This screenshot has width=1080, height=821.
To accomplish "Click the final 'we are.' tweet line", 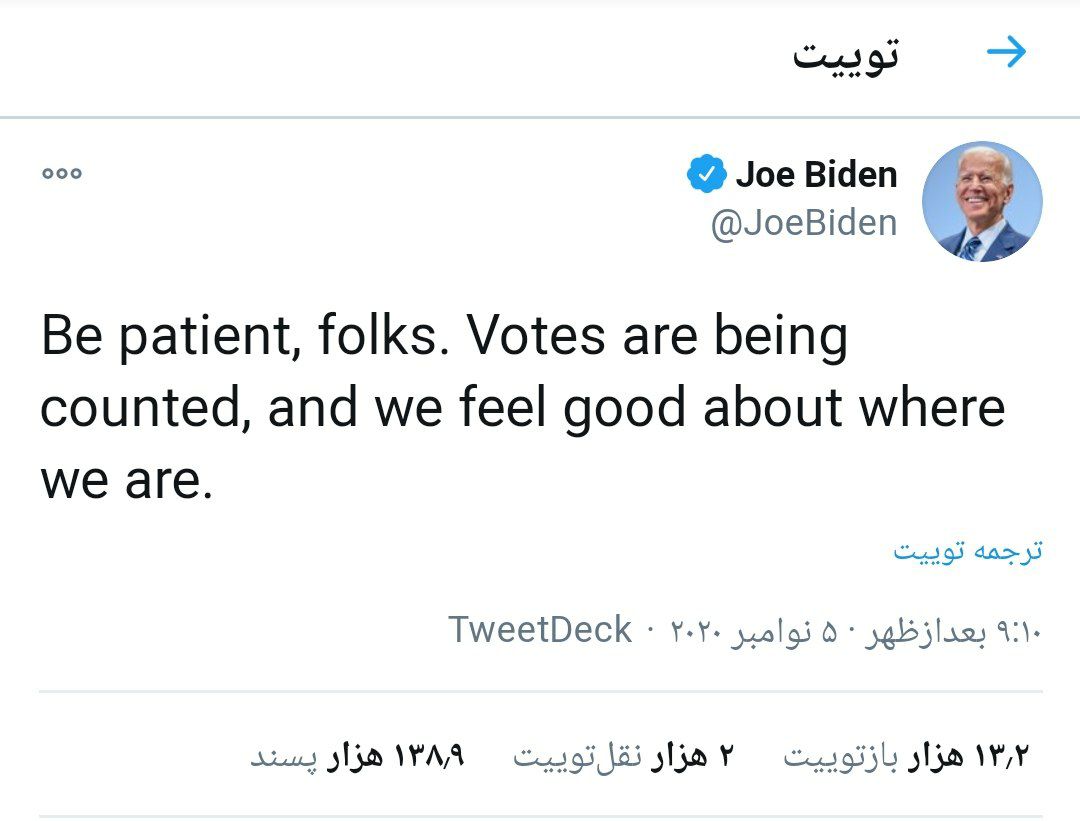I will [x=127, y=480].
